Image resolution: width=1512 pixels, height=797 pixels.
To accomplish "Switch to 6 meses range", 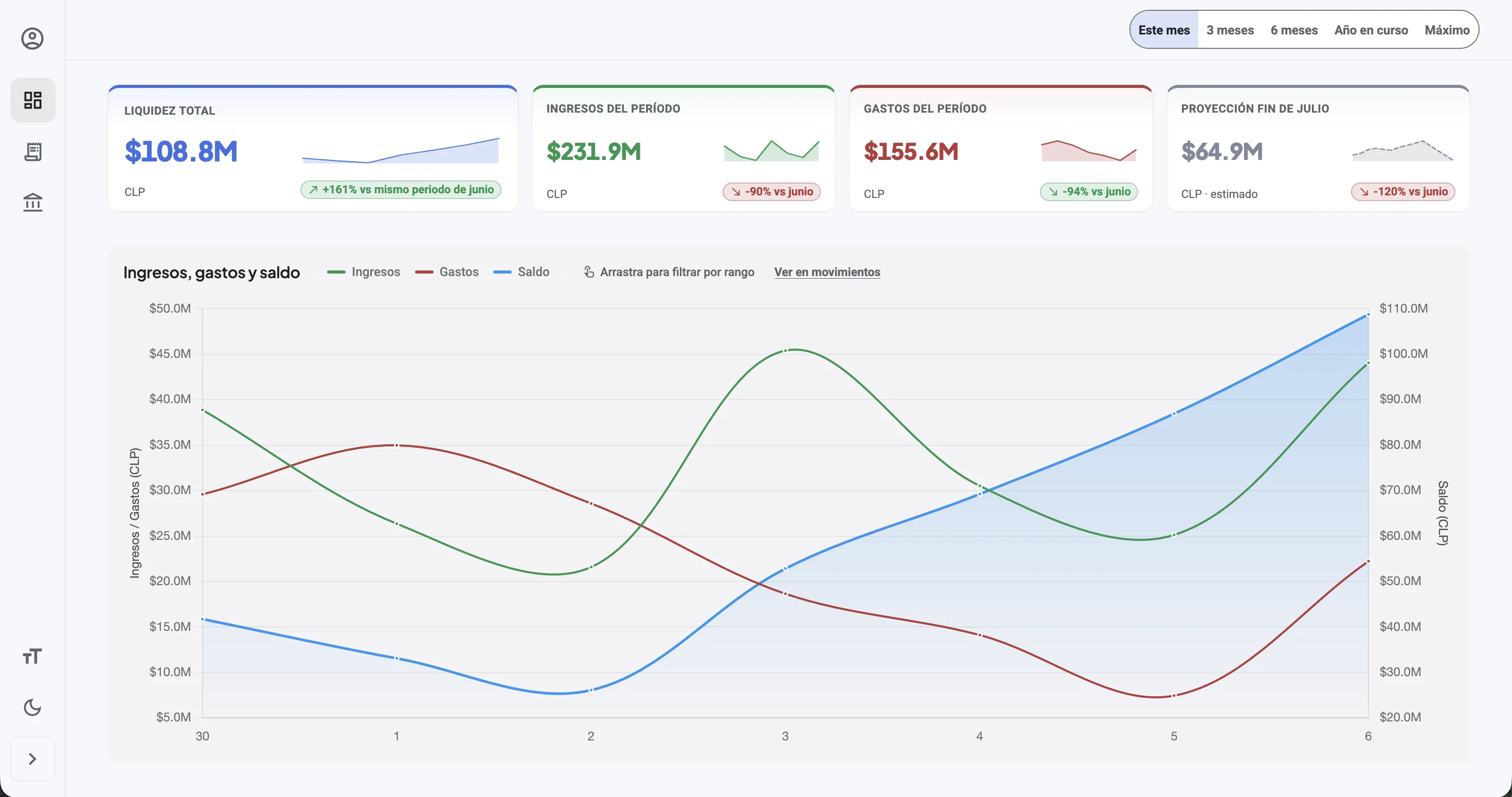I will coord(1293,30).
